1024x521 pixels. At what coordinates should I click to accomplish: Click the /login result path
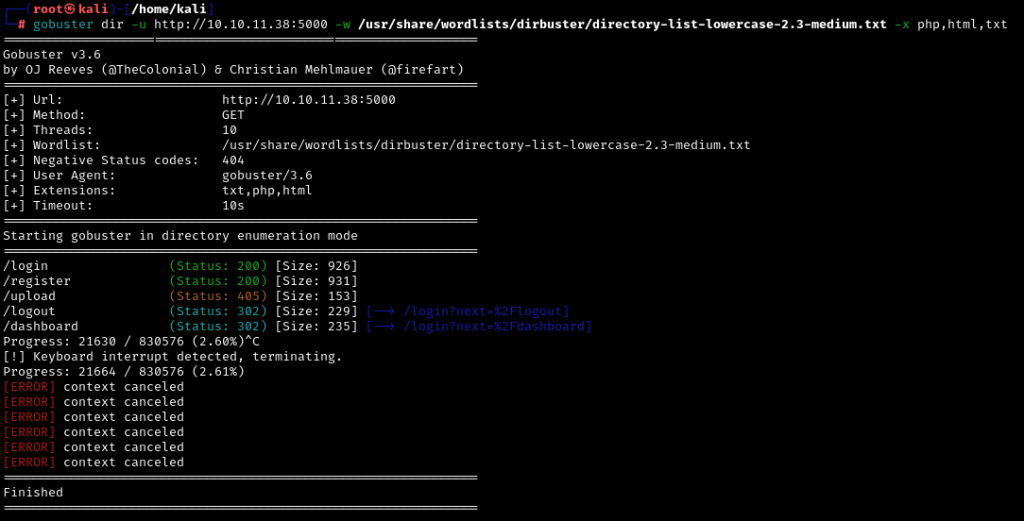(26, 266)
